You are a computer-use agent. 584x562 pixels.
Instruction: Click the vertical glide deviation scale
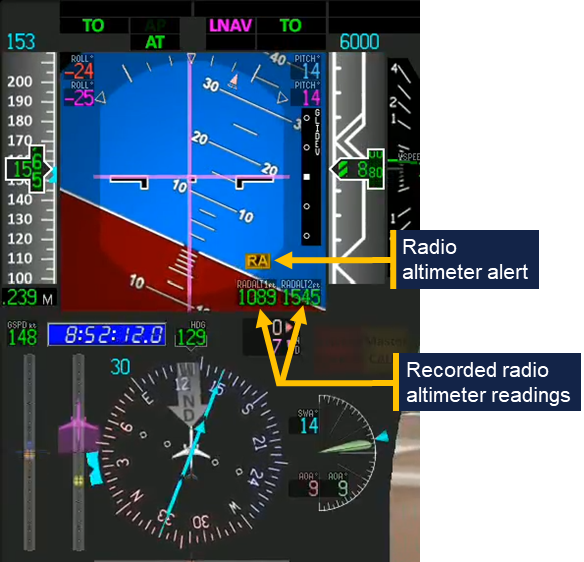click(x=311, y=177)
